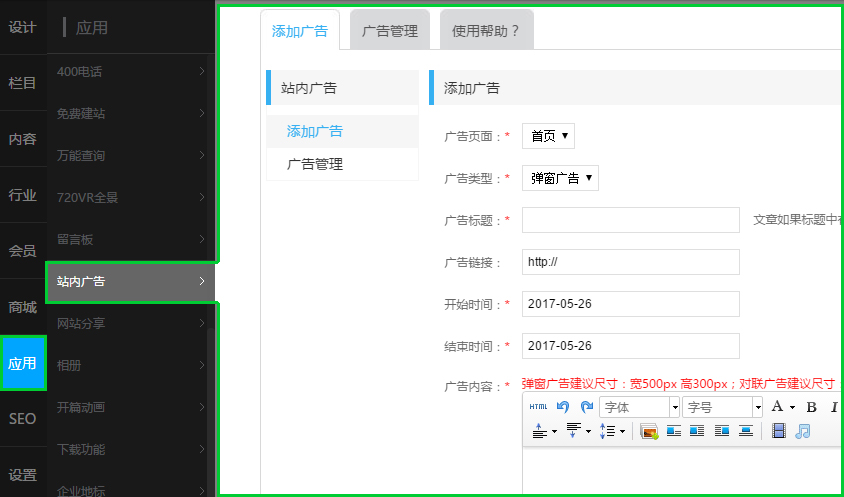Image resolution: width=844 pixels, height=497 pixels.
Task: Insert video using the film strip icon
Action: coord(779,431)
